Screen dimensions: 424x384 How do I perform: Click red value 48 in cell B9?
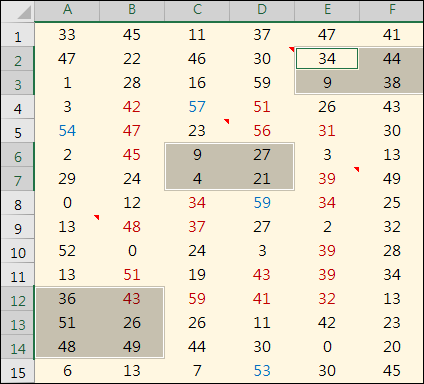(x=132, y=227)
